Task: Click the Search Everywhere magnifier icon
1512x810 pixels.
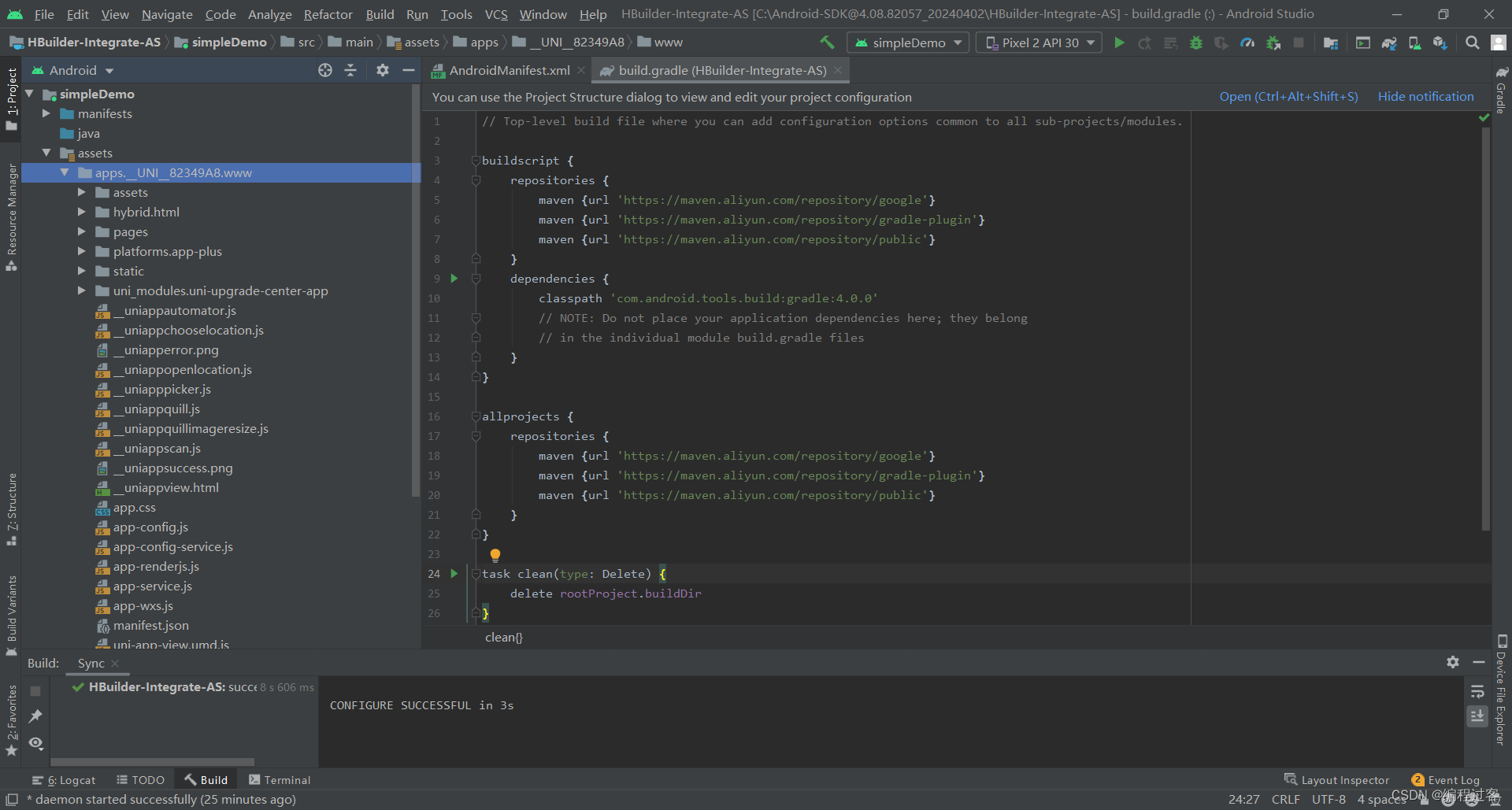Action: [1472, 43]
